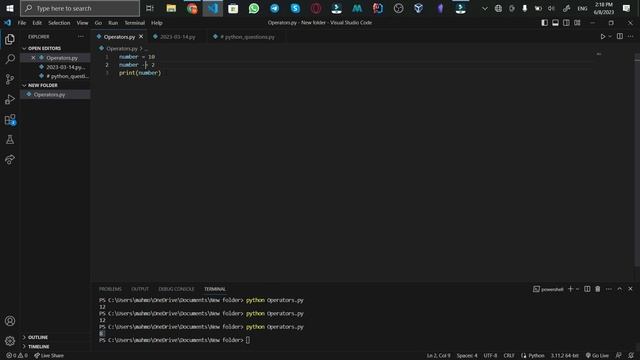Switch to the Debug Console tab
Screen dimensions: 640x360
tap(176, 289)
